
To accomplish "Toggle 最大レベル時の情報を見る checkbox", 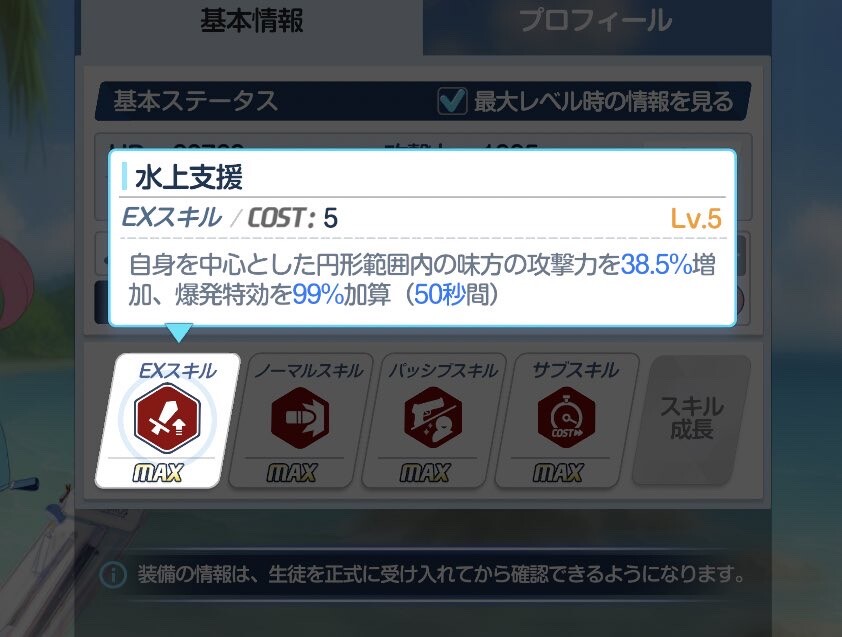I will click(x=452, y=101).
